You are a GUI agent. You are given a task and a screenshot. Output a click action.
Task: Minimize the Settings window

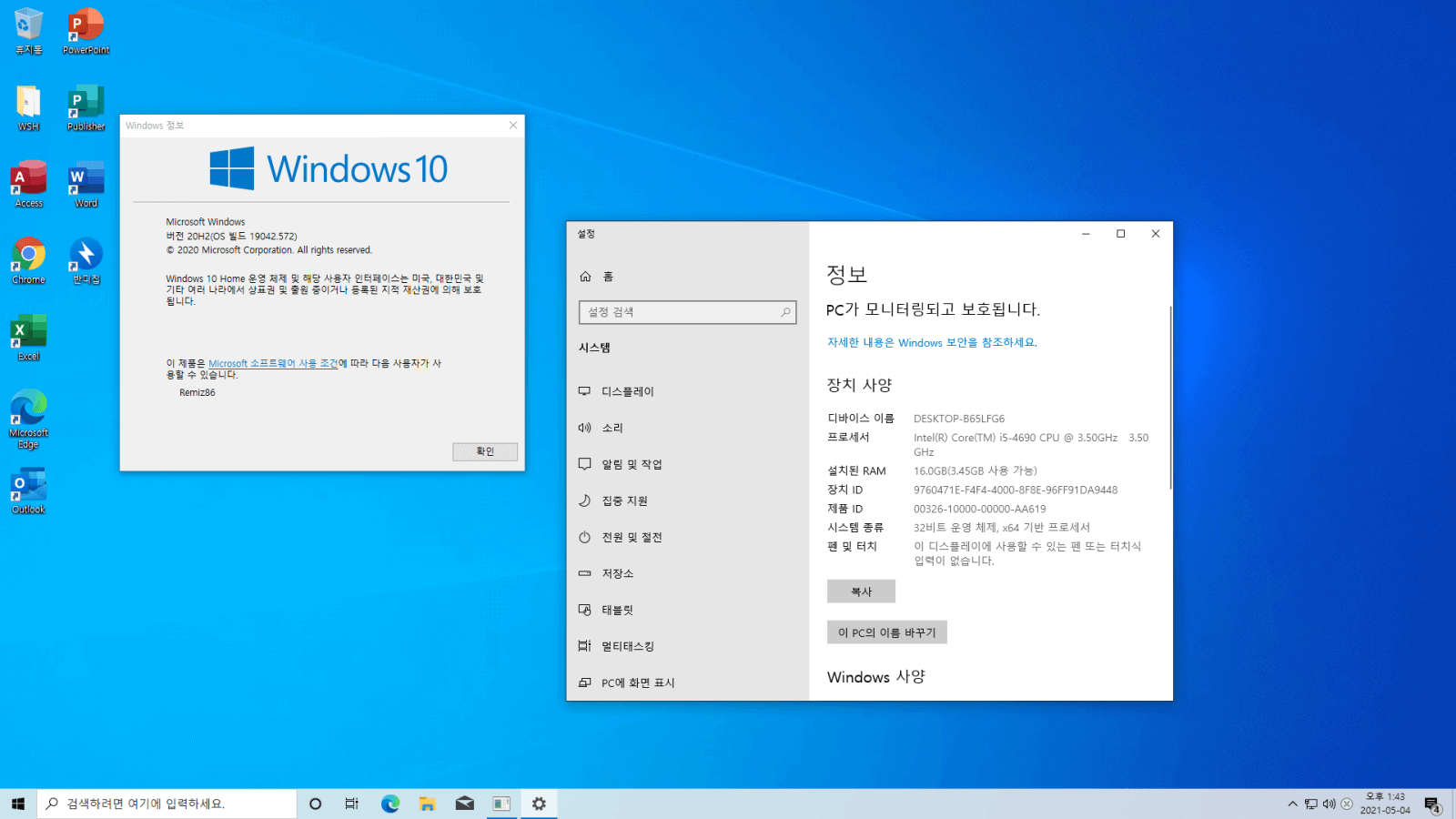pyautogui.click(x=1086, y=234)
